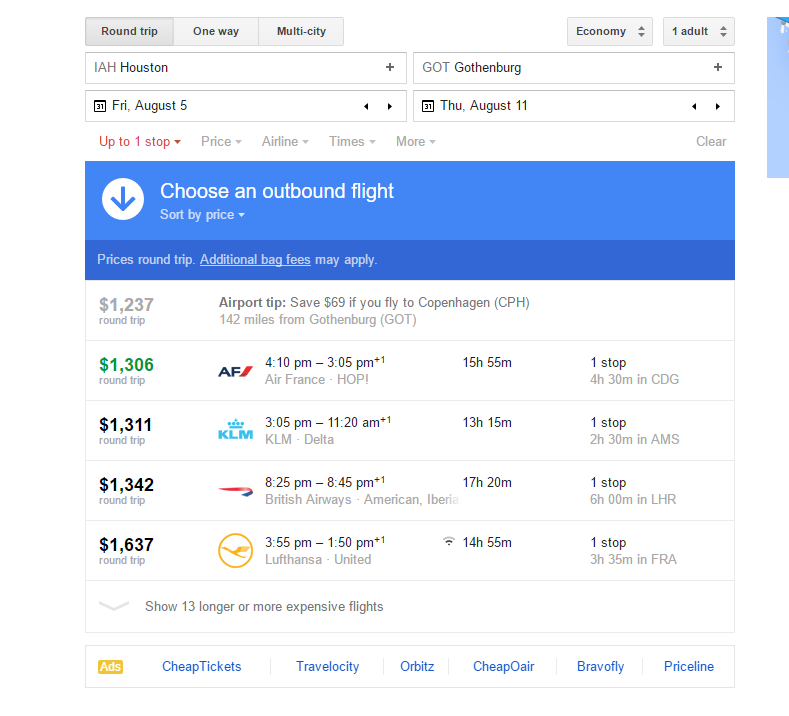The image size is (789, 716).
Task: Add another destination with plus next to Gothenburg
Action: (717, 68)
